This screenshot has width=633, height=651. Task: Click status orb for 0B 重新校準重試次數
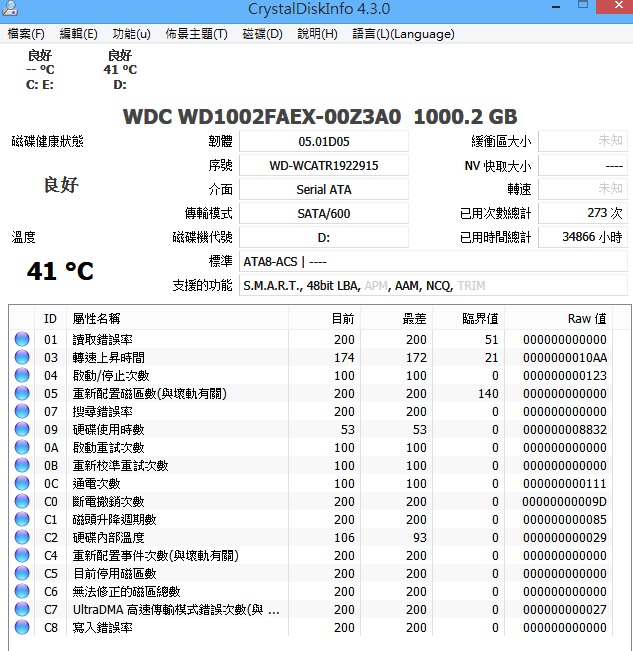pos(22,465)
